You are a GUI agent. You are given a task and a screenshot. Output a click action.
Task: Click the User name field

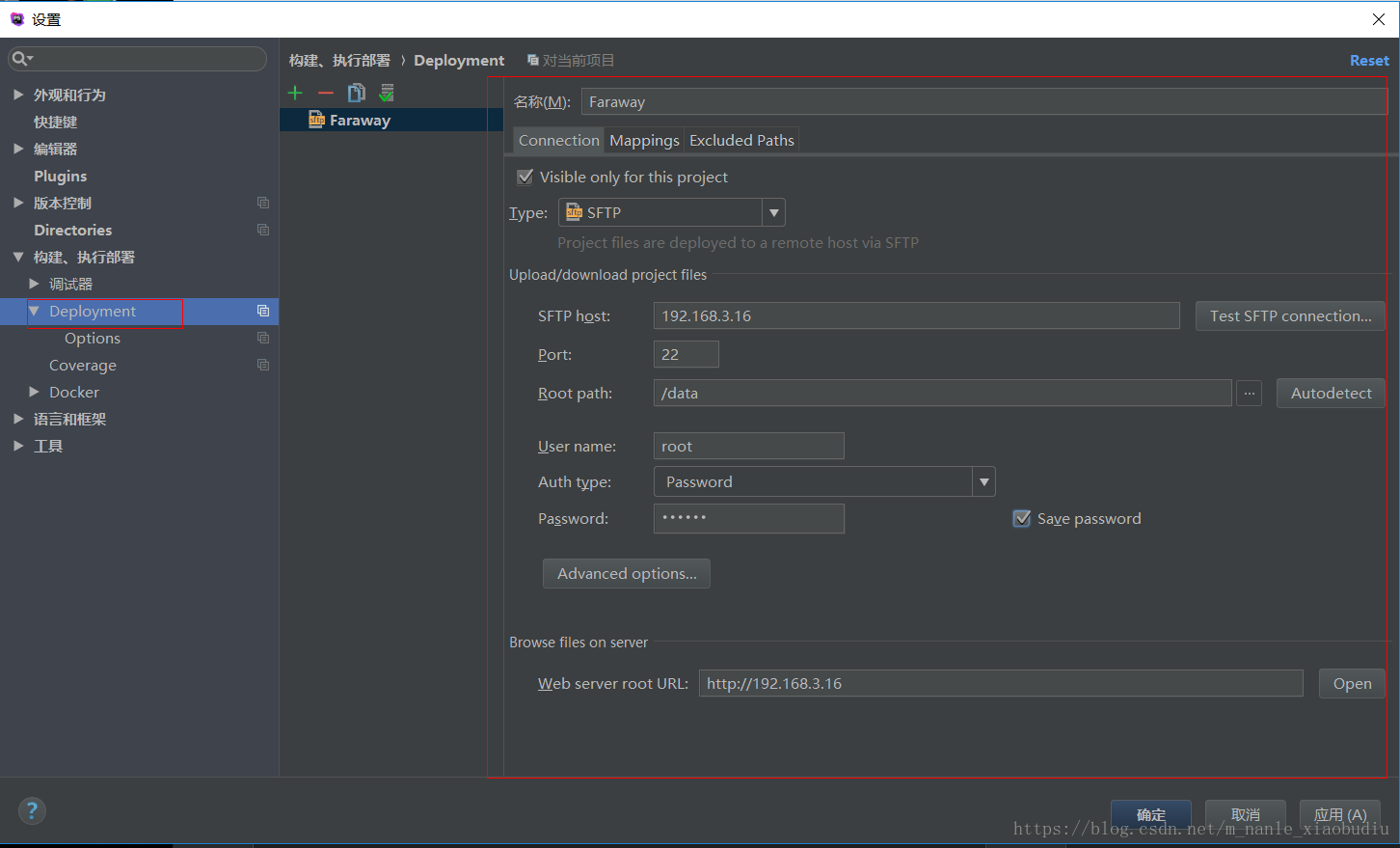coord(748,446)
